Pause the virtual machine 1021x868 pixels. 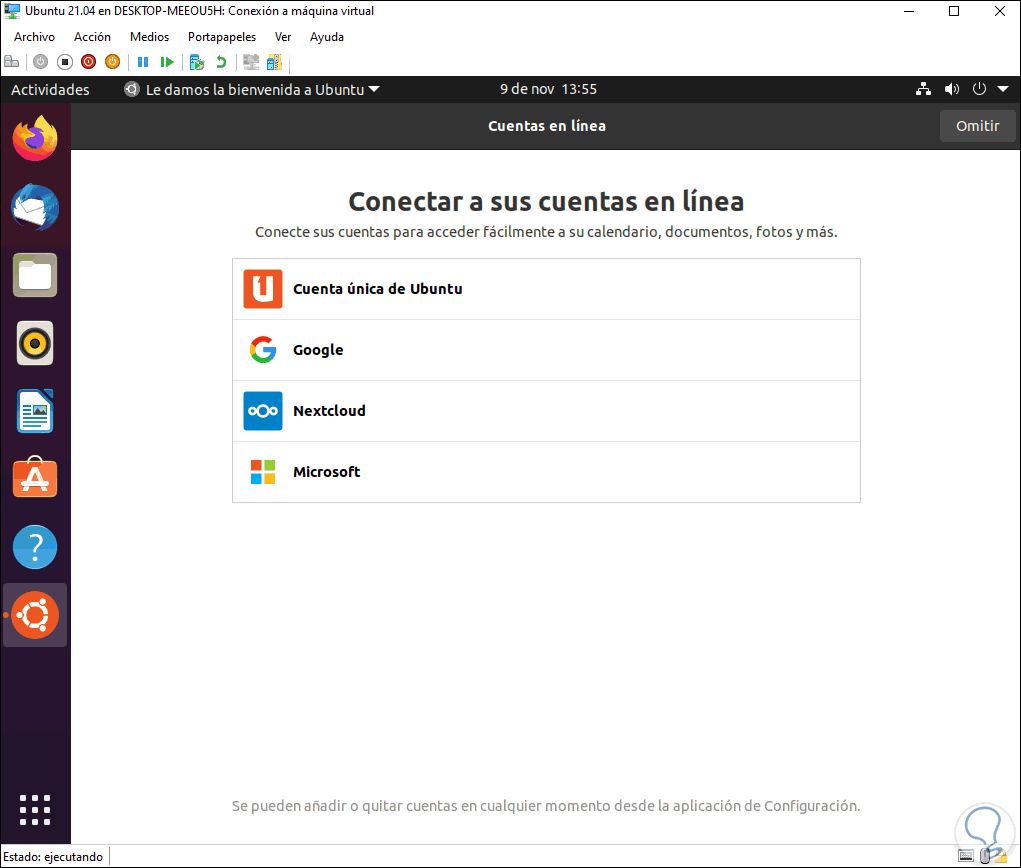[143, 62]
